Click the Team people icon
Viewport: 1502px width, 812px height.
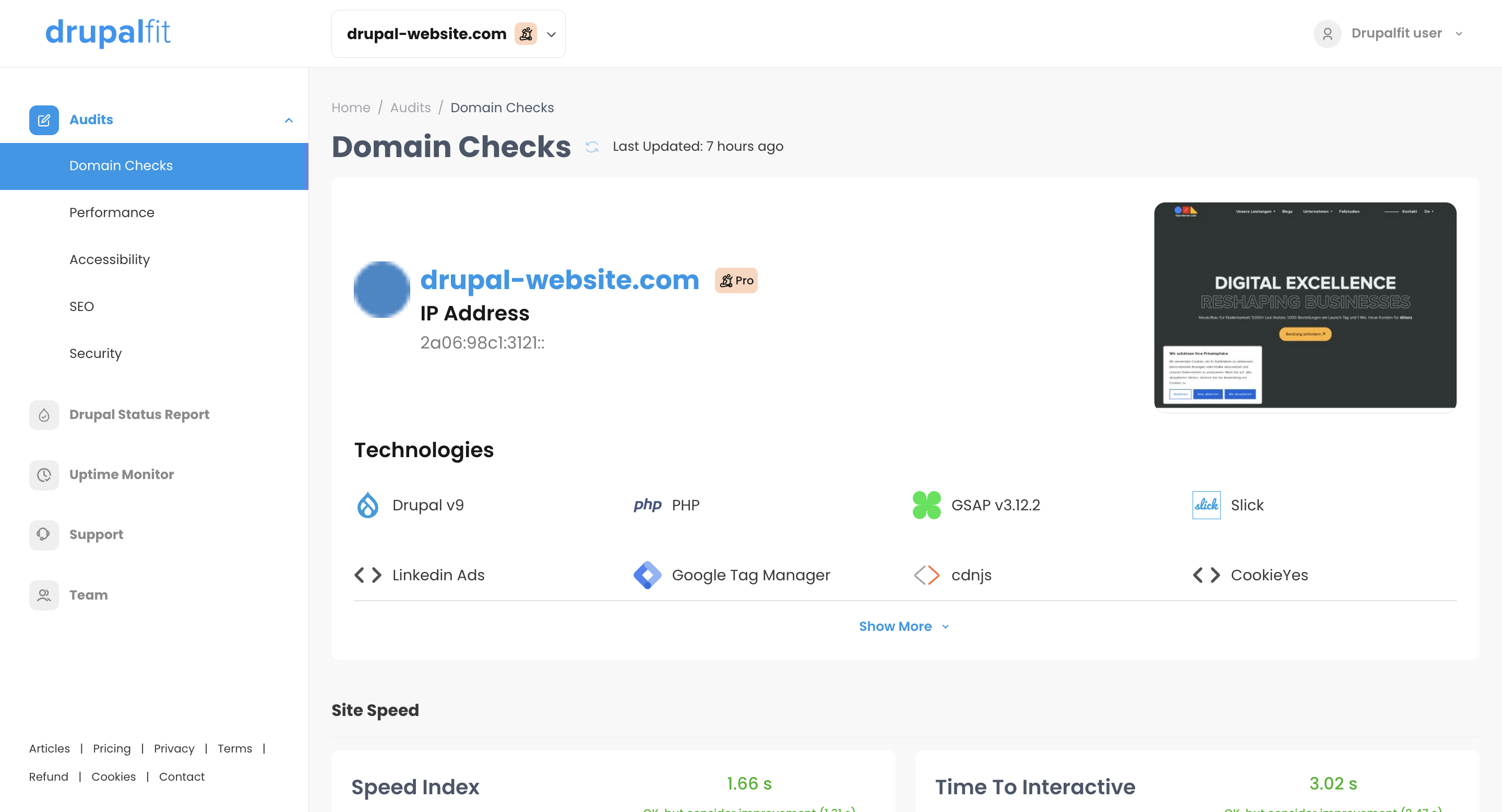tap(44, 595)
